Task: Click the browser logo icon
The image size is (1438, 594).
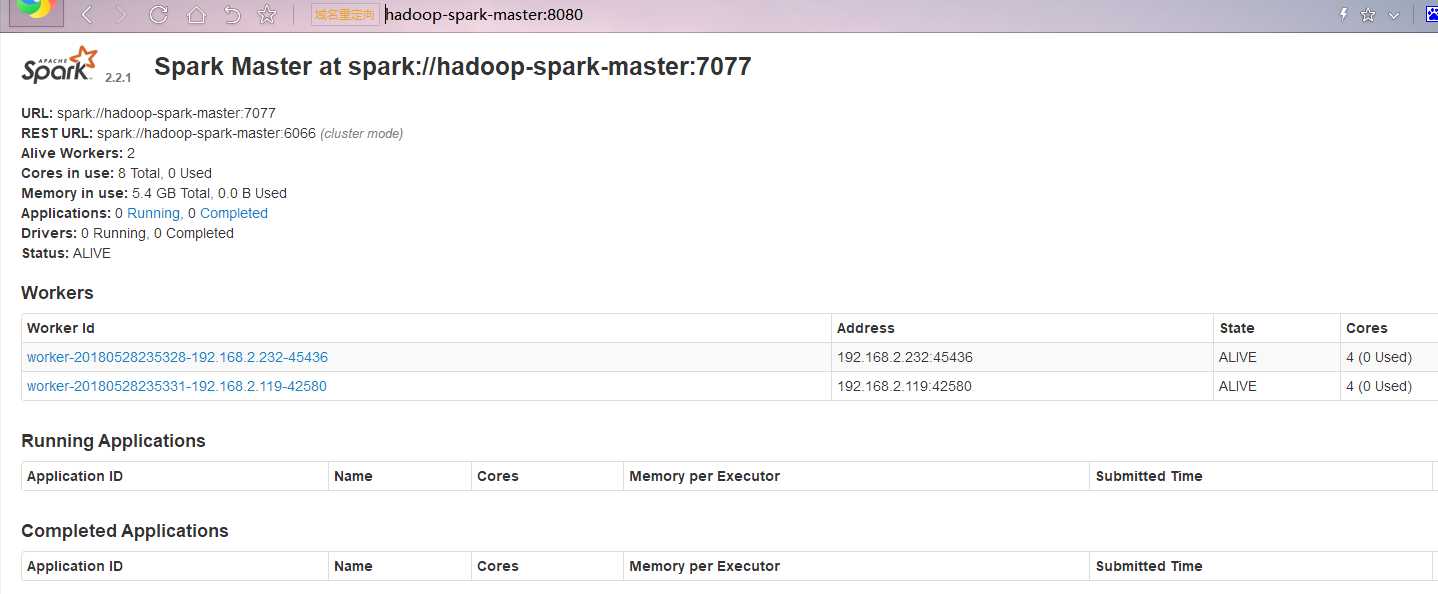Action: [x=37, y=11]
